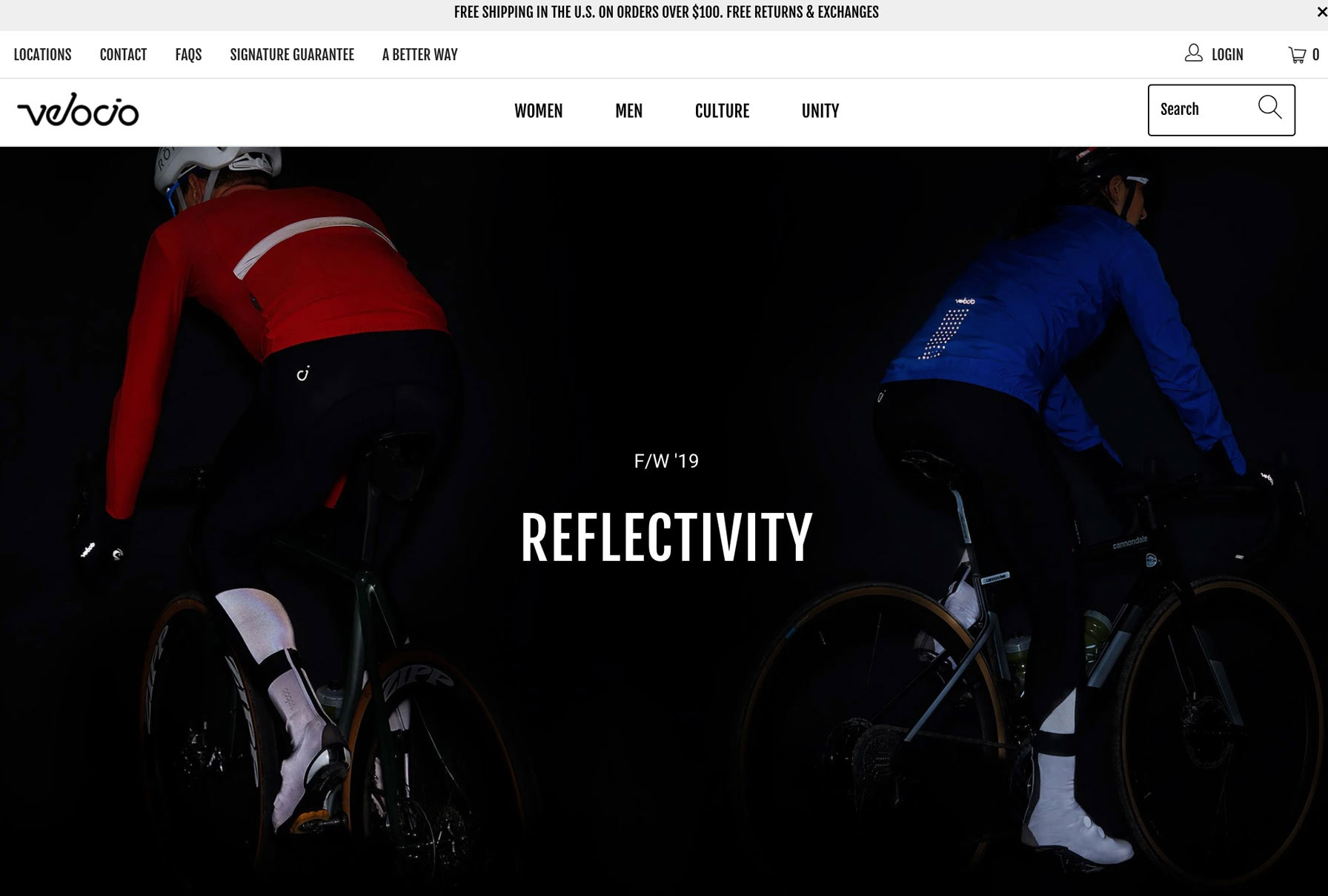Image resolution: width=1328 pixels, height=896 pixels.
Task: Click the search magnifier icon
Action: pyautogui.click(x=1269, y=107)
